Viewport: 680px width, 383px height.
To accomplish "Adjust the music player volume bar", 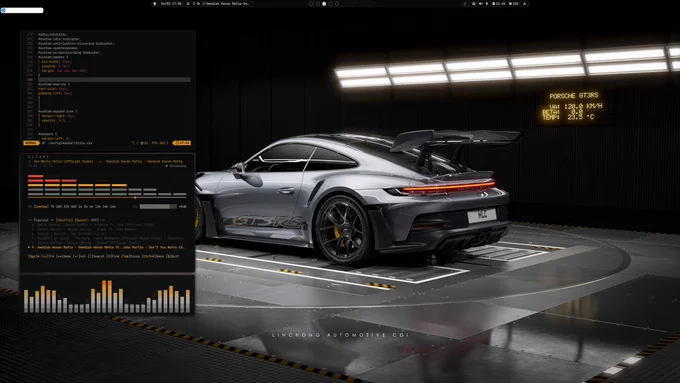I will (158, 206).
